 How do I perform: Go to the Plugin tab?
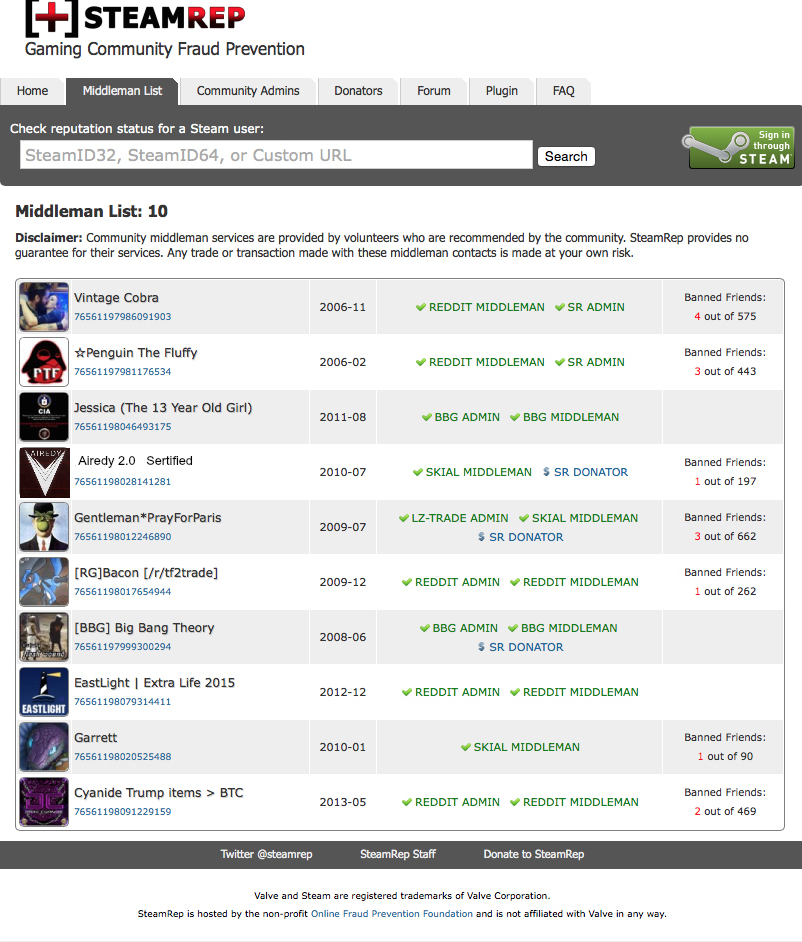502,91
